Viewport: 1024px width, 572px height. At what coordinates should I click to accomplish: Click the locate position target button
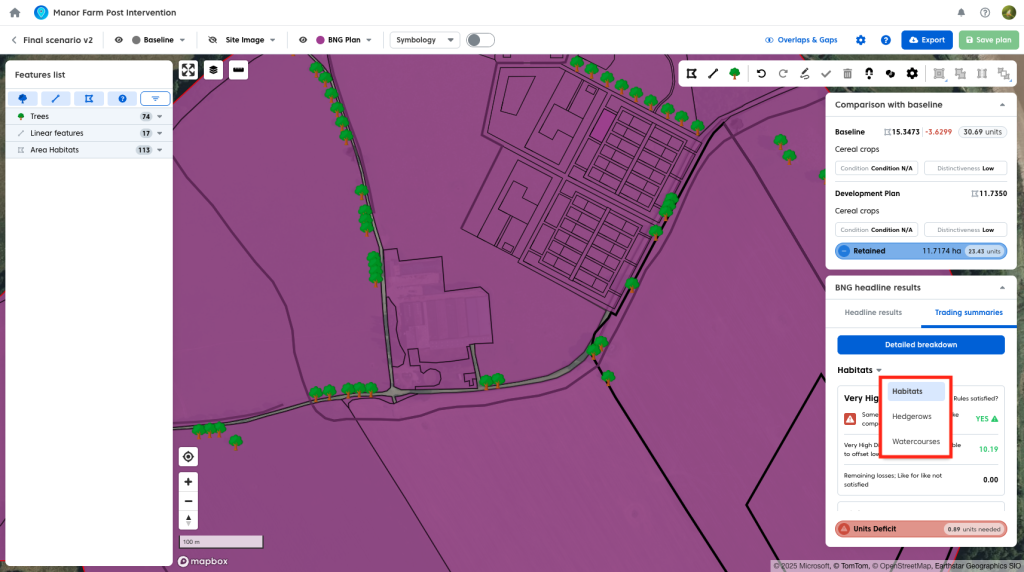[x=188, y=457]
